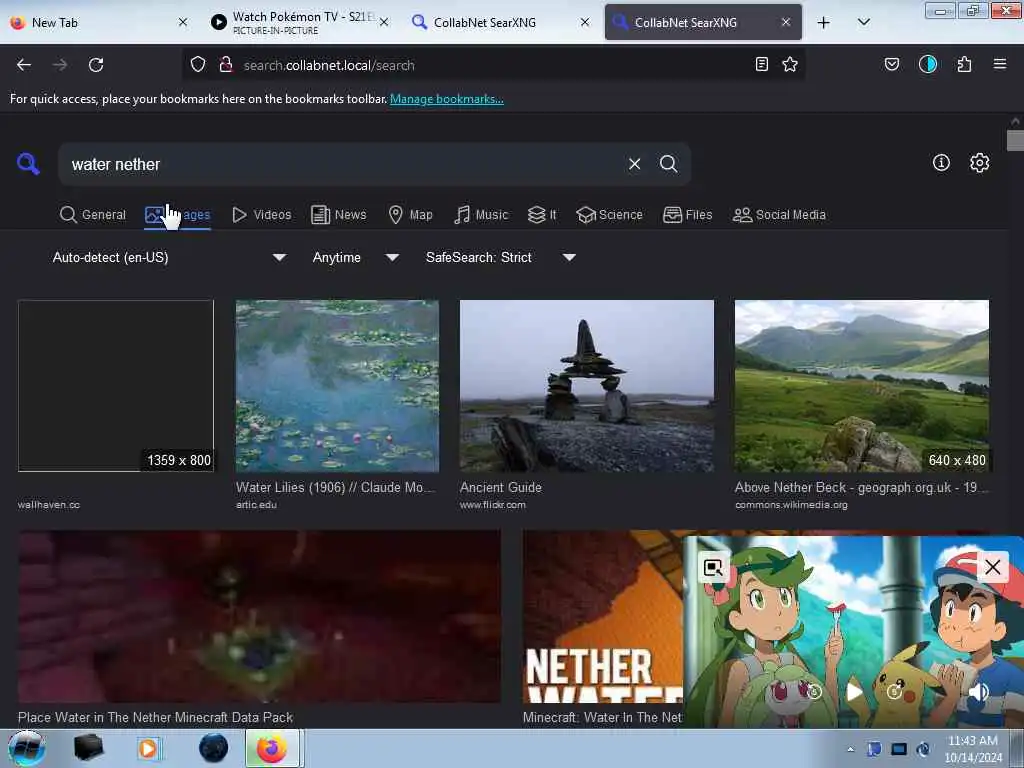Switch to the Social Media category

click(779, 215)
